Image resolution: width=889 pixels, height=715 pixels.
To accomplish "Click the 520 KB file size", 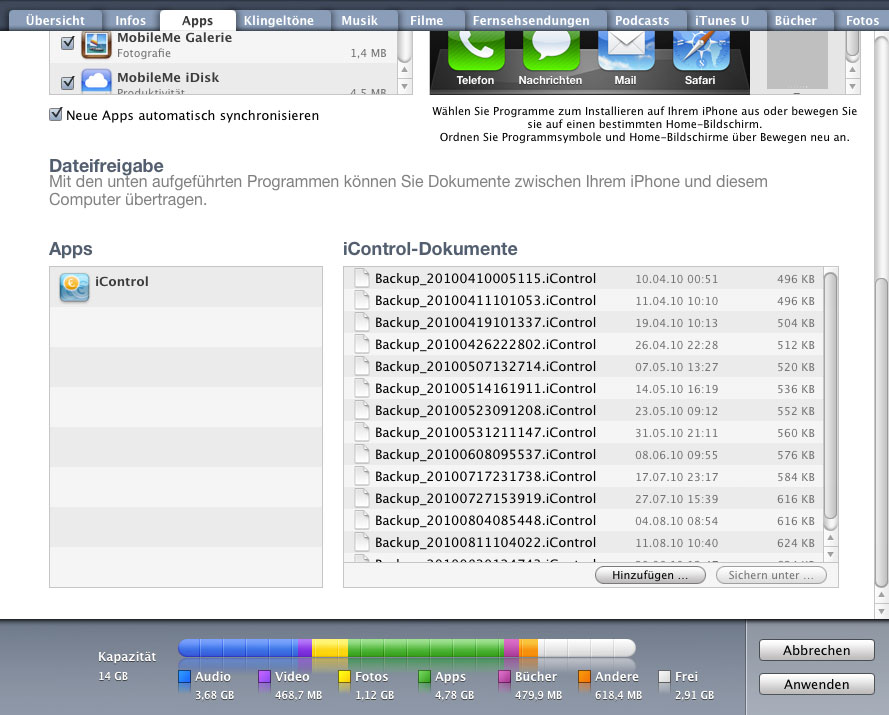I will (795, 367).
